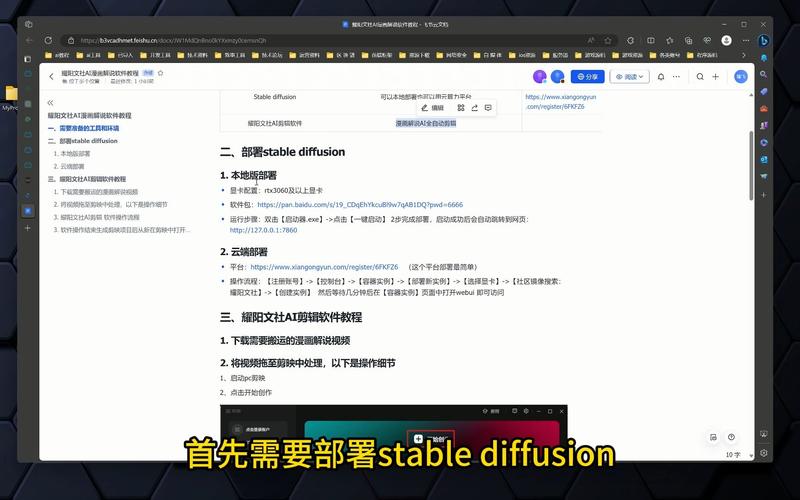Click the browser refresh icon
Viewport: 800px width, 500px height.
(x=48, y=40)
